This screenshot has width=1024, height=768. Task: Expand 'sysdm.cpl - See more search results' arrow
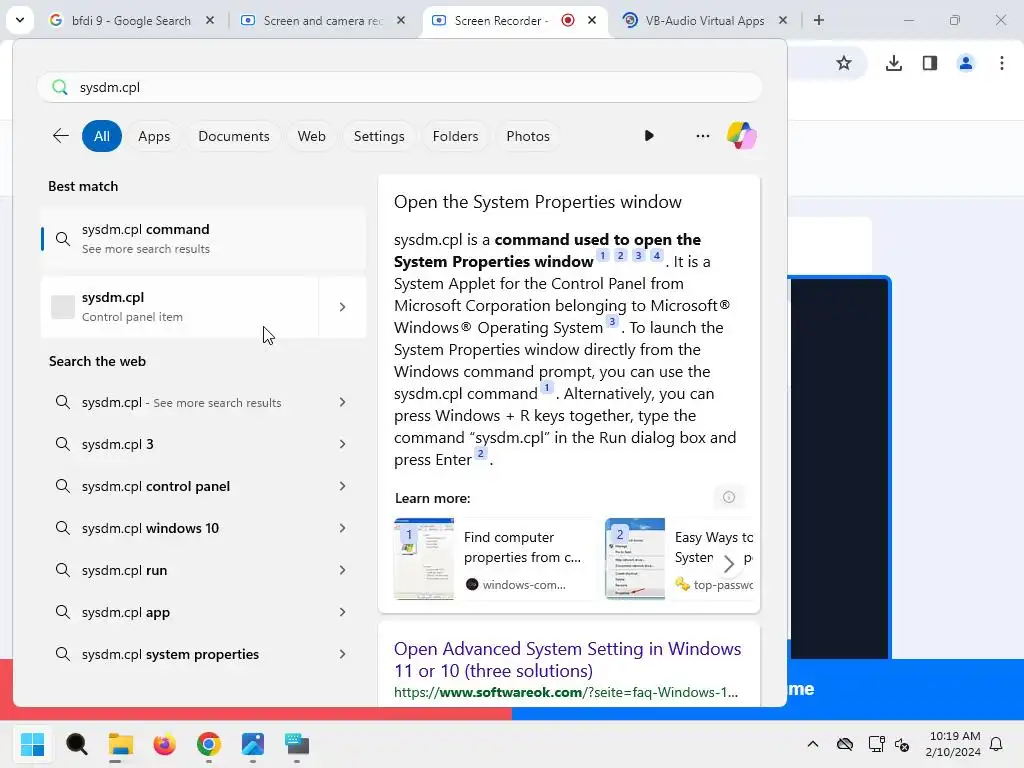(x=342, y=402)
